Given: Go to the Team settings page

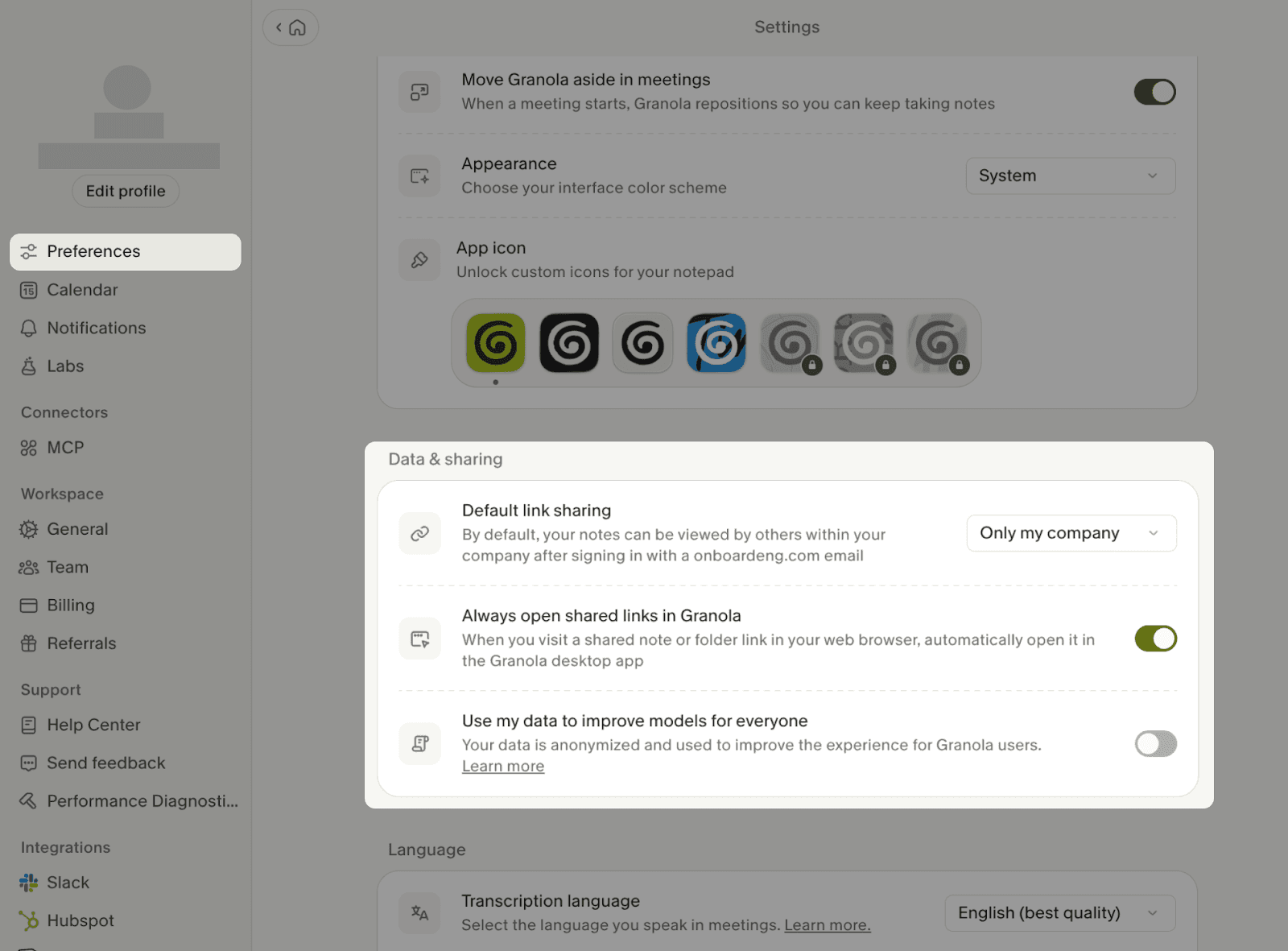Looking at the screenshot, I should tap(126, 567).
